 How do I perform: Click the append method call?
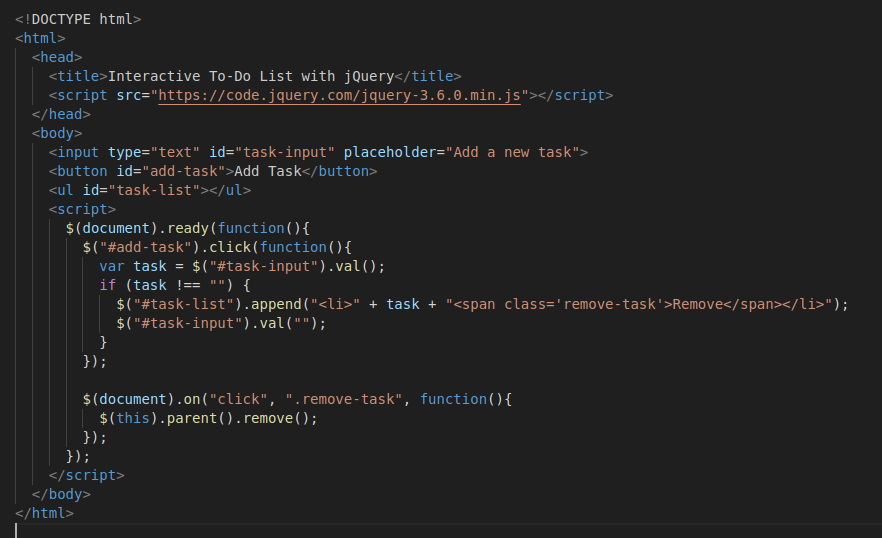(x=276, y=304)
